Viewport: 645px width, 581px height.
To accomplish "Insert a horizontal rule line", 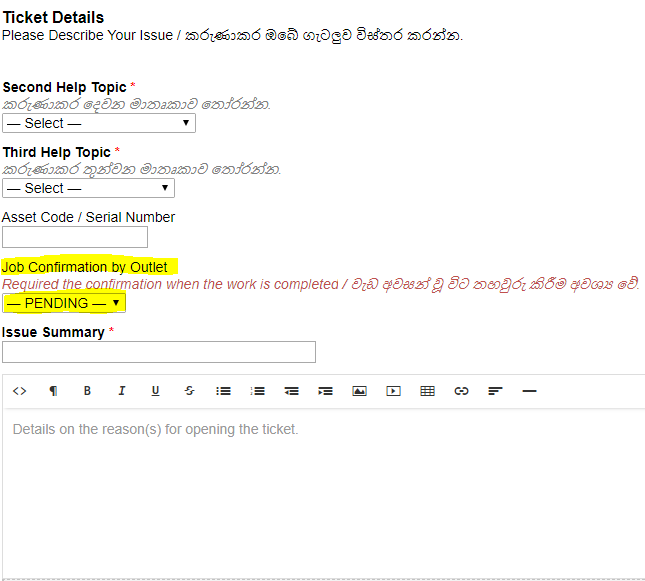I will coord(529,391).
